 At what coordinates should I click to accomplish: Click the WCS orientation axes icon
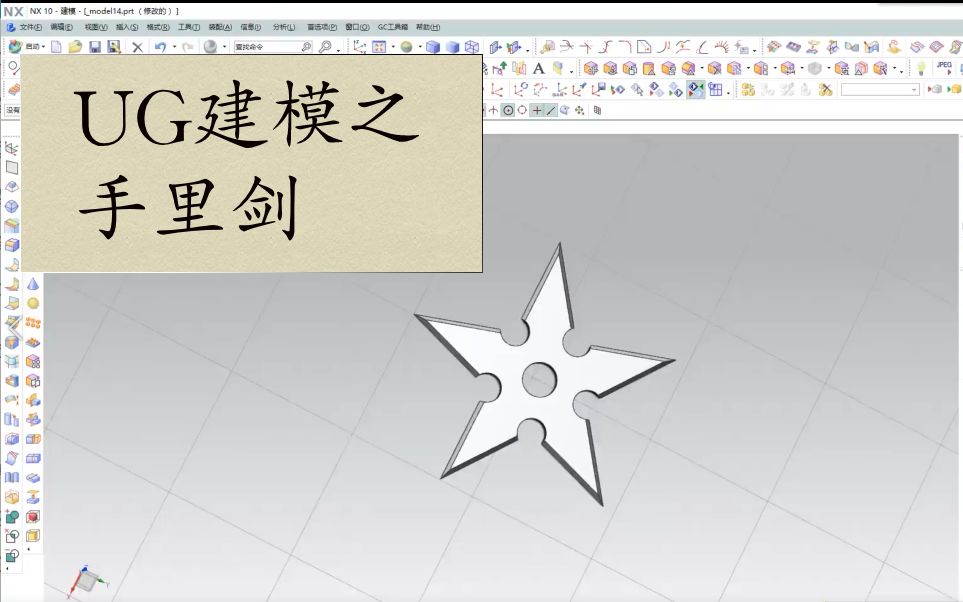pos(360,47)
